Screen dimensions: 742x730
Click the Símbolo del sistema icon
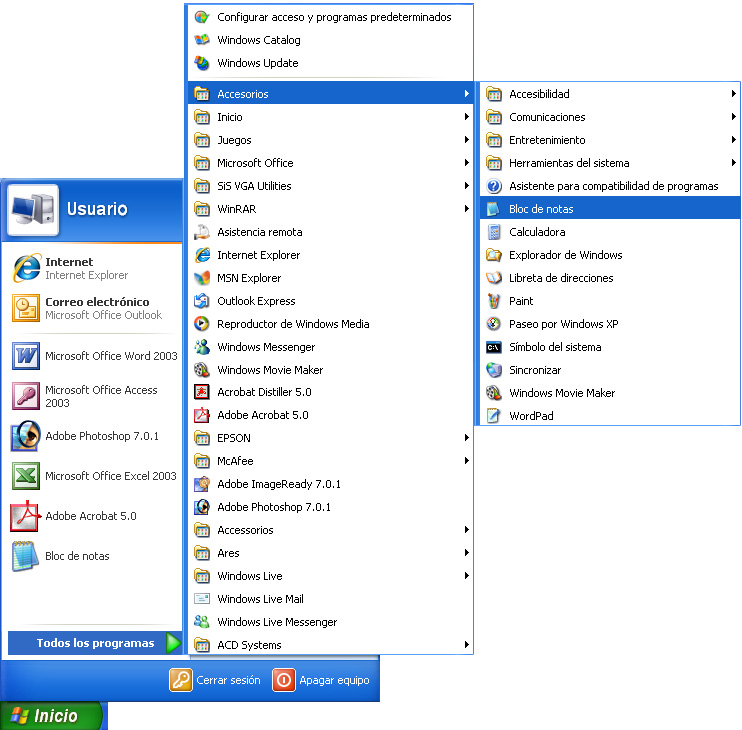(x=493, y=347)
